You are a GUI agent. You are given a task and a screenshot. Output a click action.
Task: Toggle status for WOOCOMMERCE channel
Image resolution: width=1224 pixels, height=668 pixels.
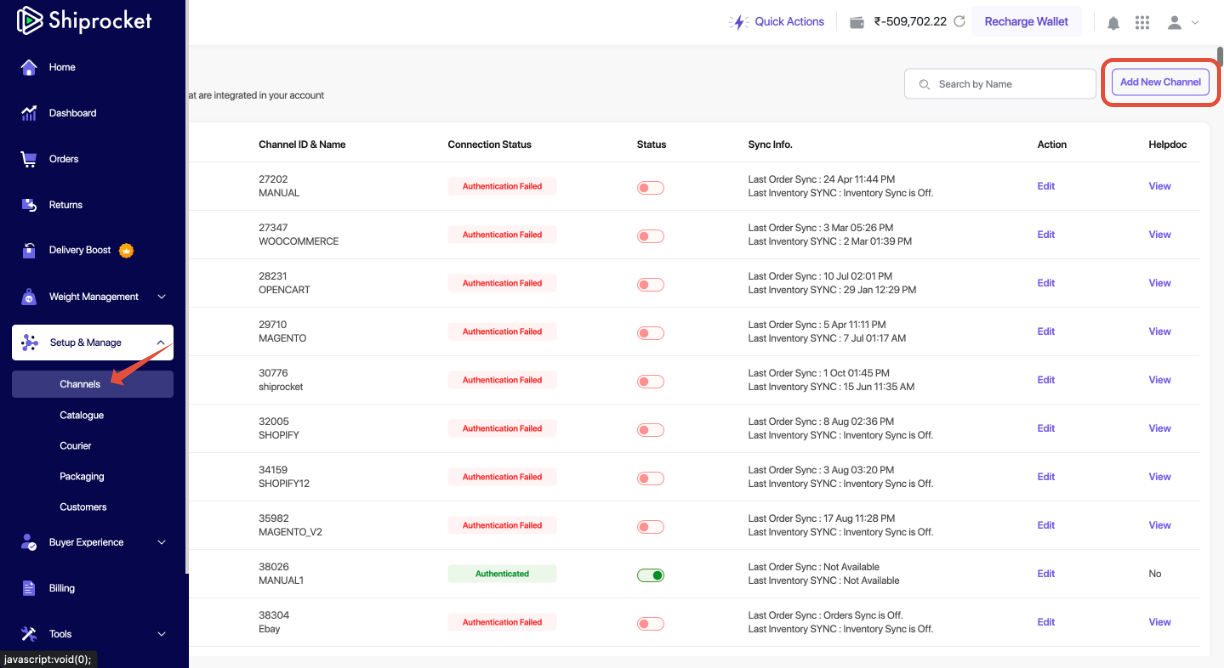pyautogui.click(x=650, y=236)
